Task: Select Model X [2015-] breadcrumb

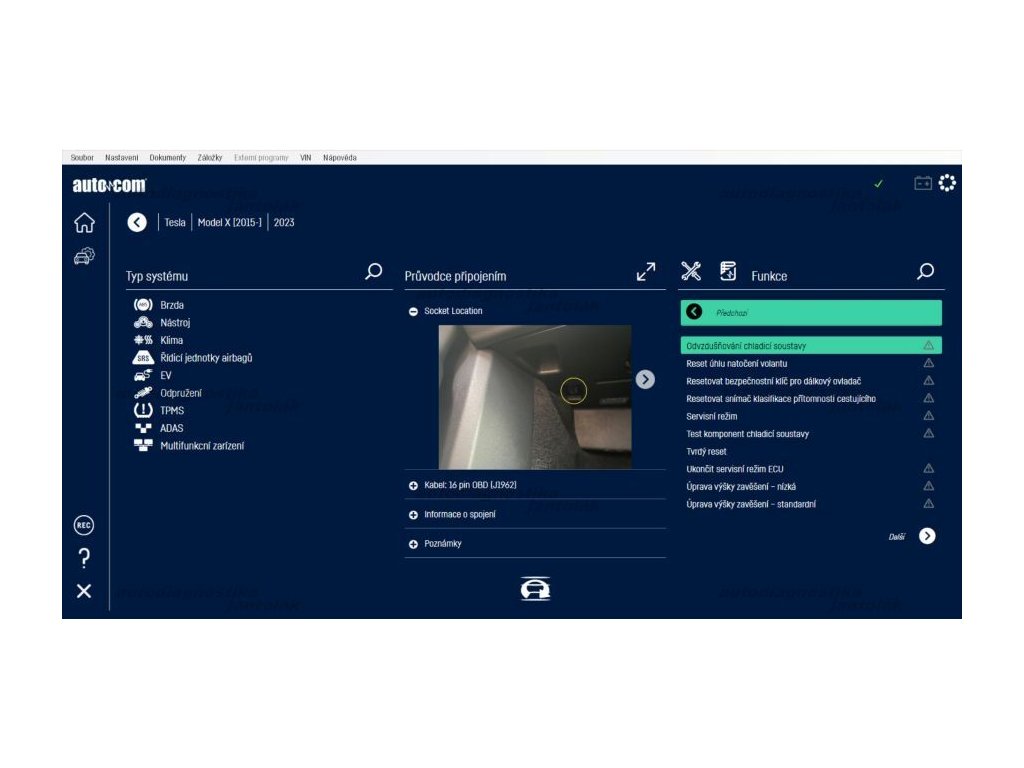Action: 229,223
